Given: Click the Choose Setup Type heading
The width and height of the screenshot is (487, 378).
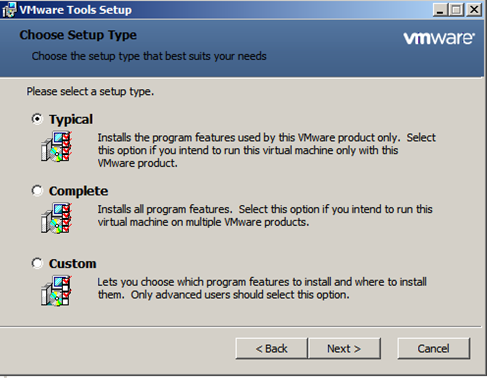Looking at the screenshot, I should click(78, 35).
